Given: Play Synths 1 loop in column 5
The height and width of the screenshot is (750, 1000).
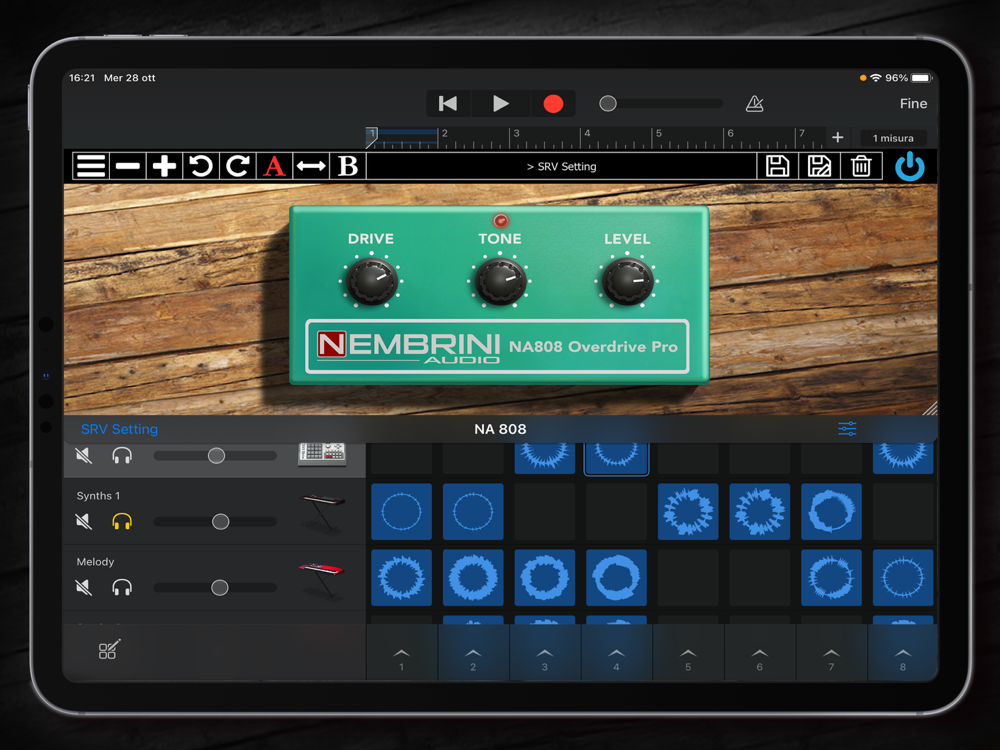Looking at the screenshot, I should tap(688, 511).
